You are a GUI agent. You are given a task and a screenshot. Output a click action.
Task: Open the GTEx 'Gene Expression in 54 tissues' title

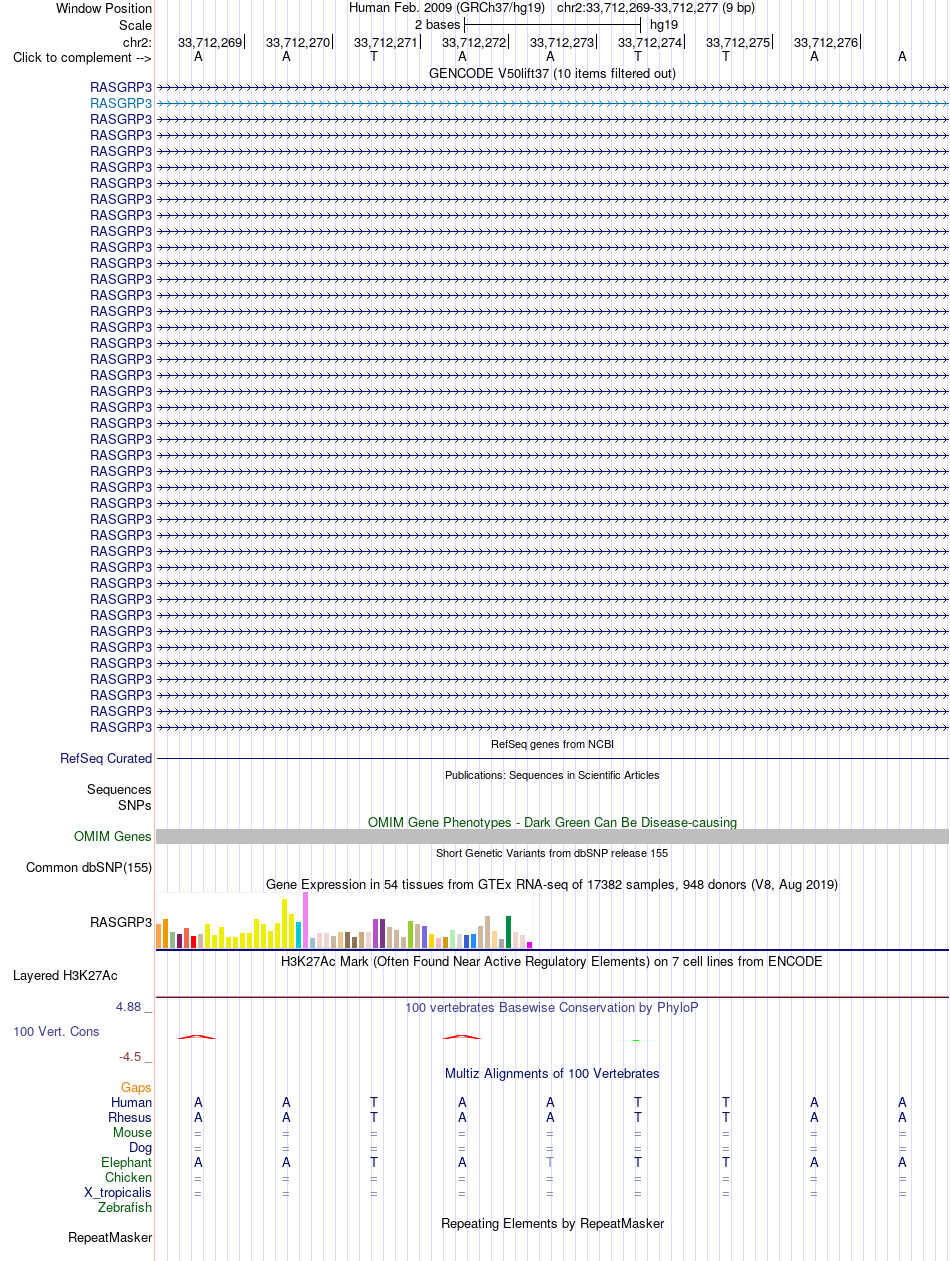[x=552, y=885]
